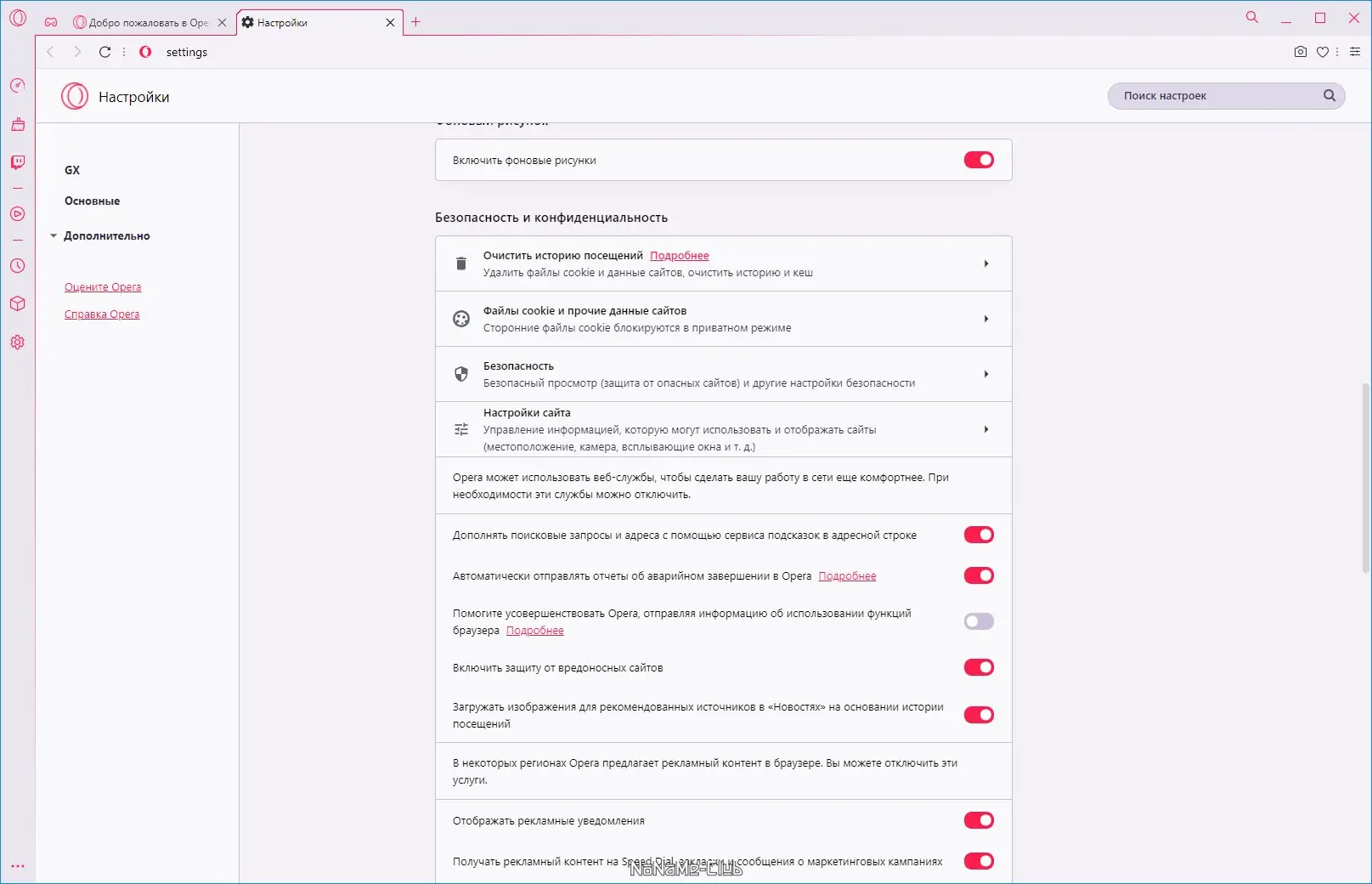Click the page vertical scrollbar thumb
Screen dimensions: 1372x884
(1366, 478)
